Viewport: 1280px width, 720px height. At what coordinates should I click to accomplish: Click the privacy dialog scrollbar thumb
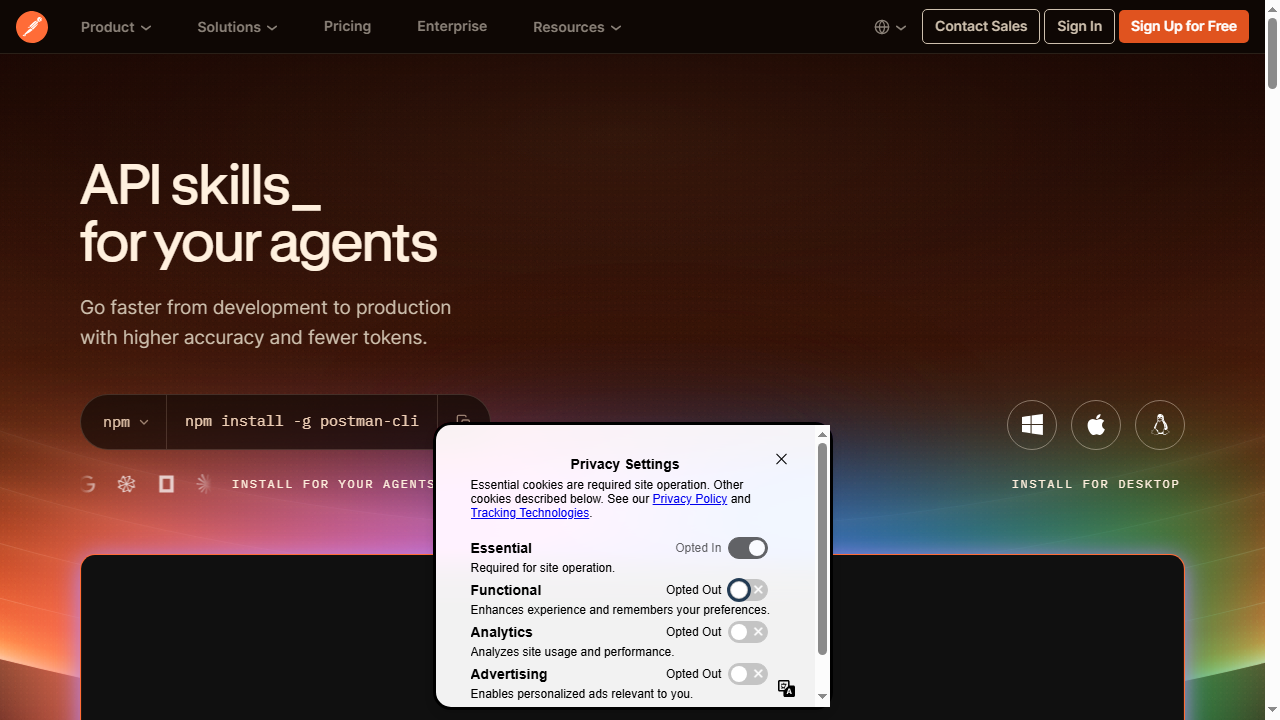tap(823, 548)
